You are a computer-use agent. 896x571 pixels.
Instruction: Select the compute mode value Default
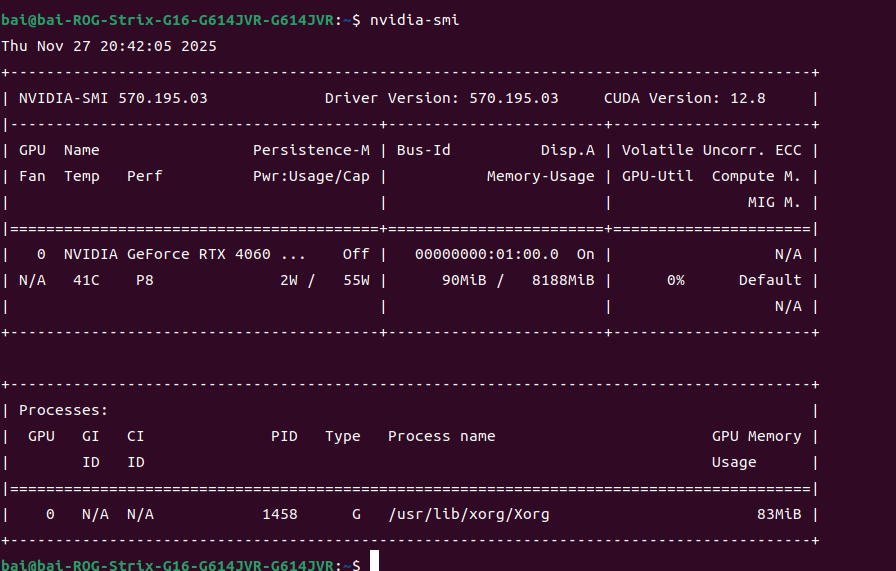[x=770, y=281]
